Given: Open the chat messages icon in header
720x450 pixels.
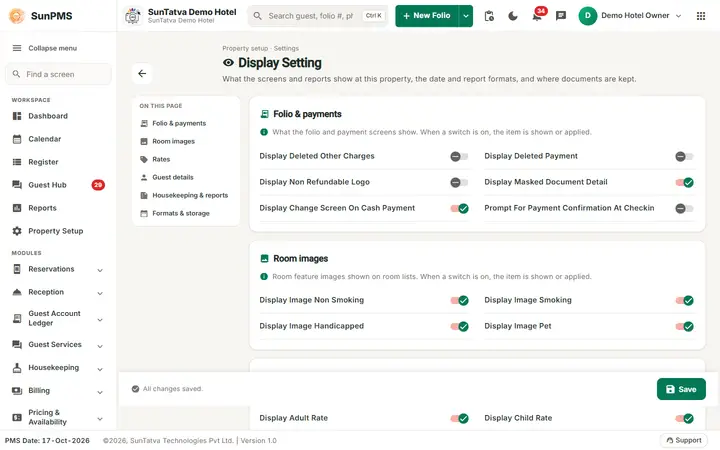Looking at the screenshot, I should tap(561, 16).
